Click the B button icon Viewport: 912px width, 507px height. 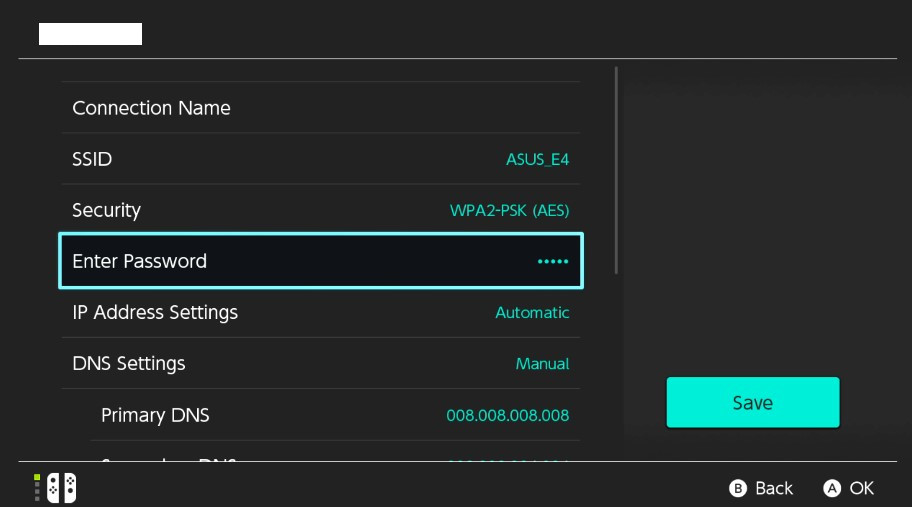point(738,488)
